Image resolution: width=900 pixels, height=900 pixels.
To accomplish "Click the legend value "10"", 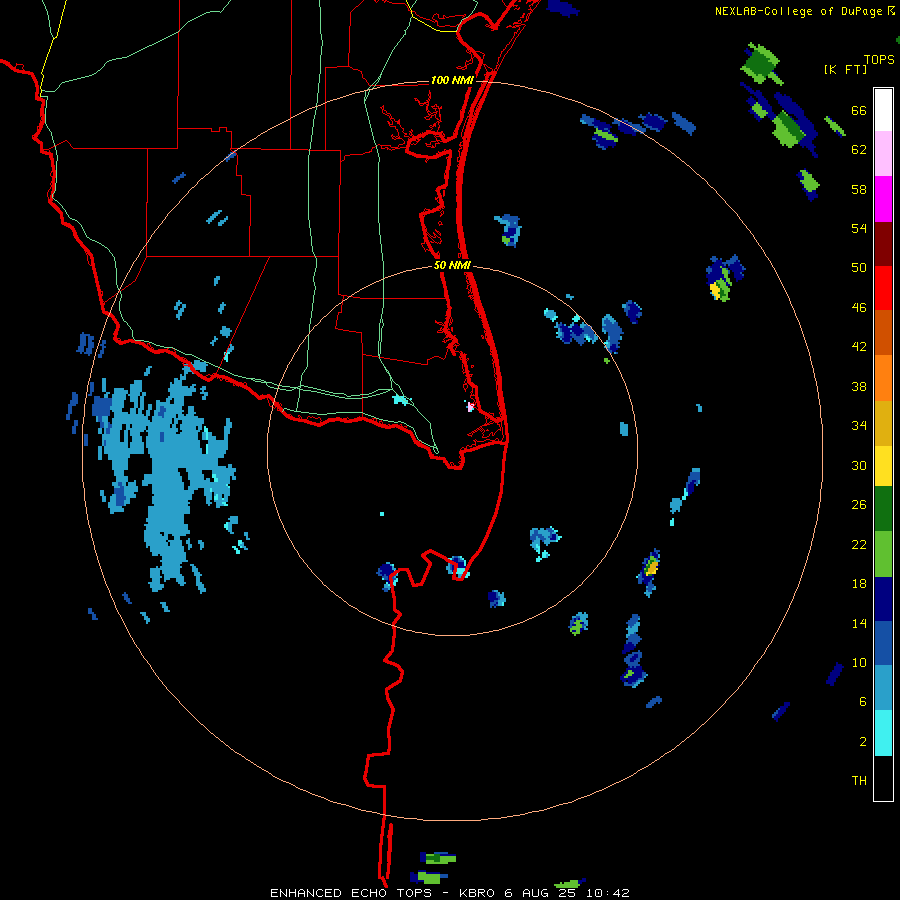I will [859, 662].
